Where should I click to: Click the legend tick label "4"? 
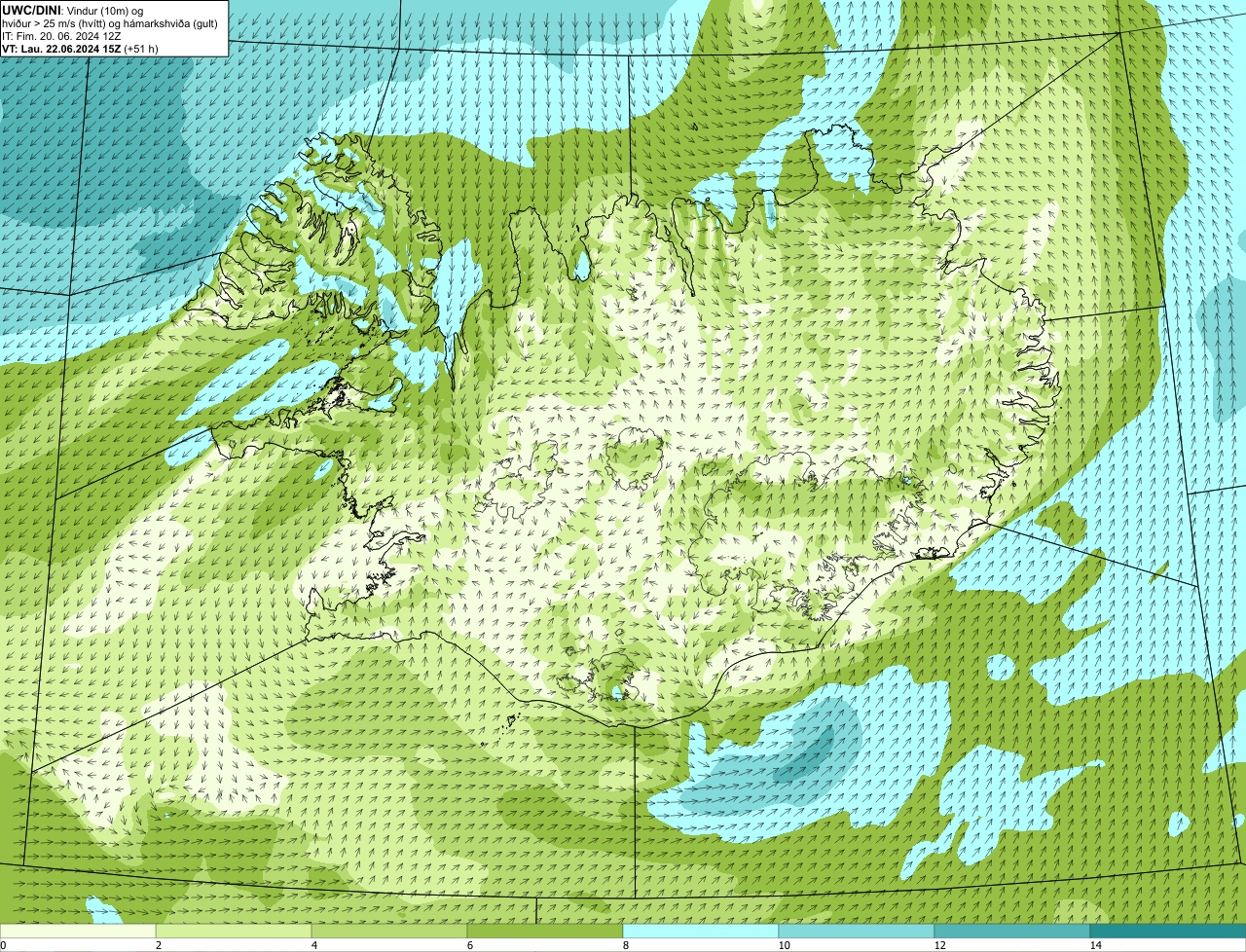tap(313, 945)
